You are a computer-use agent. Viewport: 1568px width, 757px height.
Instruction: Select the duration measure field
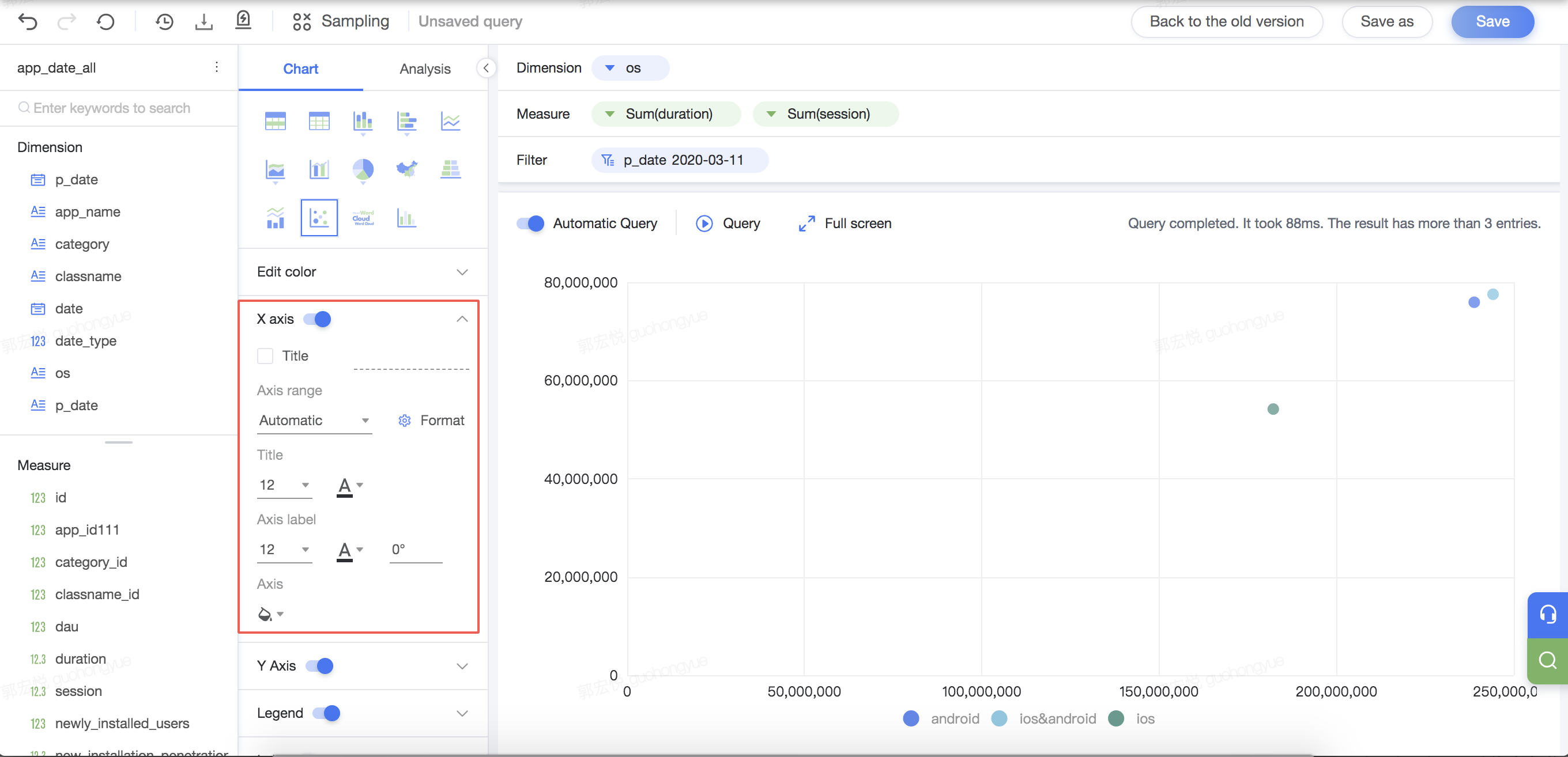[x=80, y=658]
